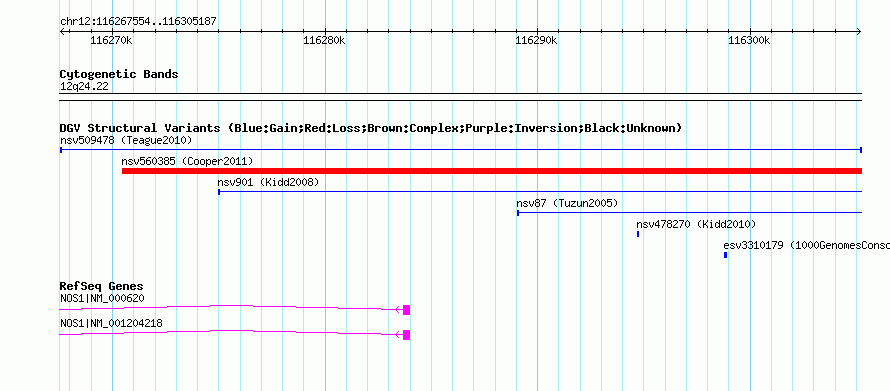Screen dimensions: 890x391
Task: Click the magenta exon block of NOS1 NM_000620
Action: [406, 310]
